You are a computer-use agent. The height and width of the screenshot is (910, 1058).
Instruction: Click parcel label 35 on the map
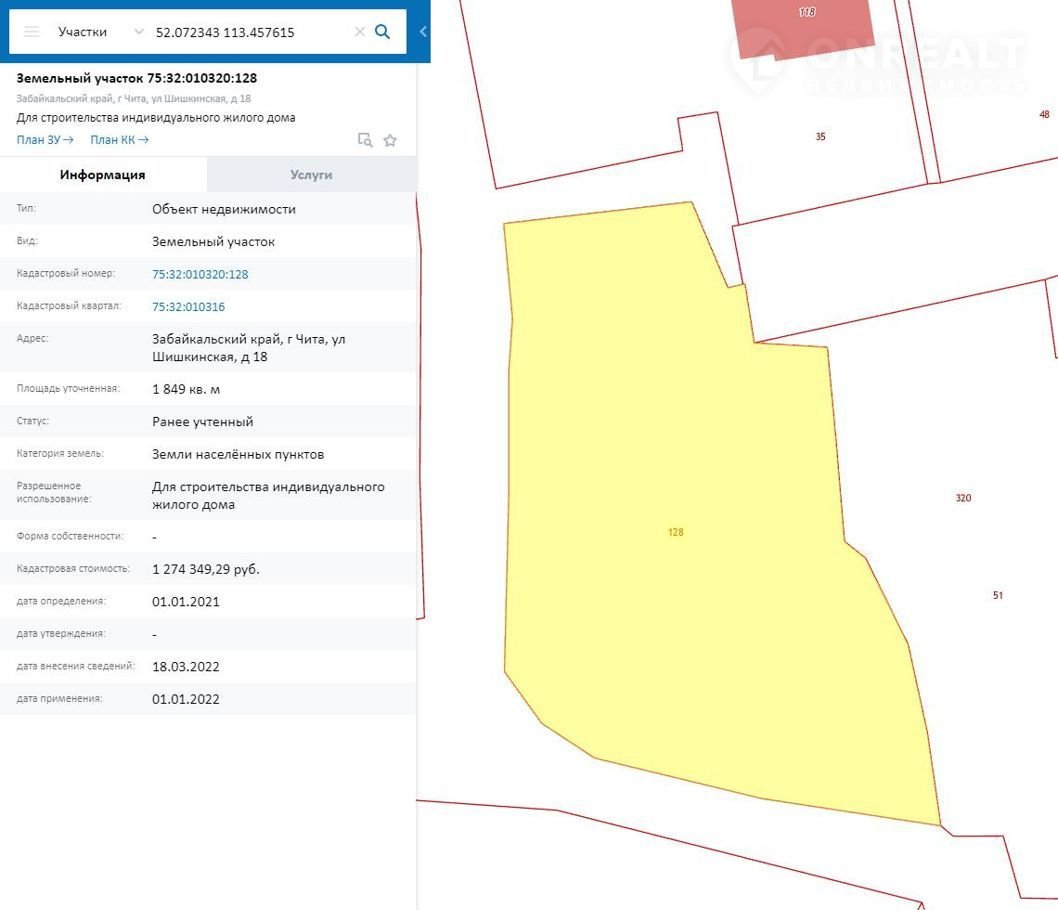[820, 136]
